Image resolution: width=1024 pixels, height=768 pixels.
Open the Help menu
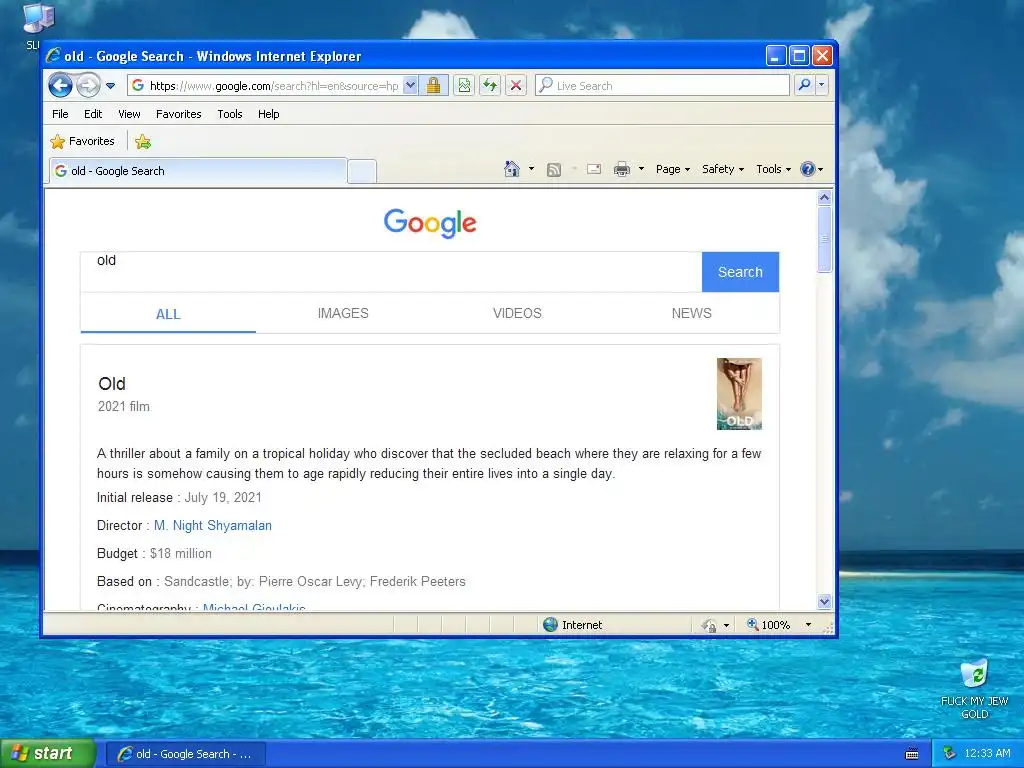point(268,114)
